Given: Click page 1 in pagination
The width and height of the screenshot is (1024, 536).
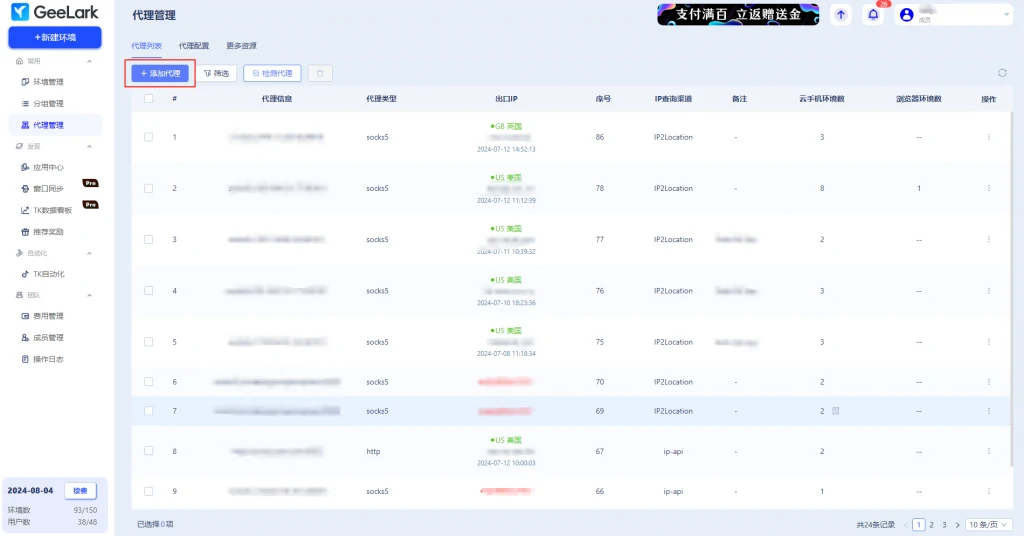Looking at the screenshot, I should [918, 525].
